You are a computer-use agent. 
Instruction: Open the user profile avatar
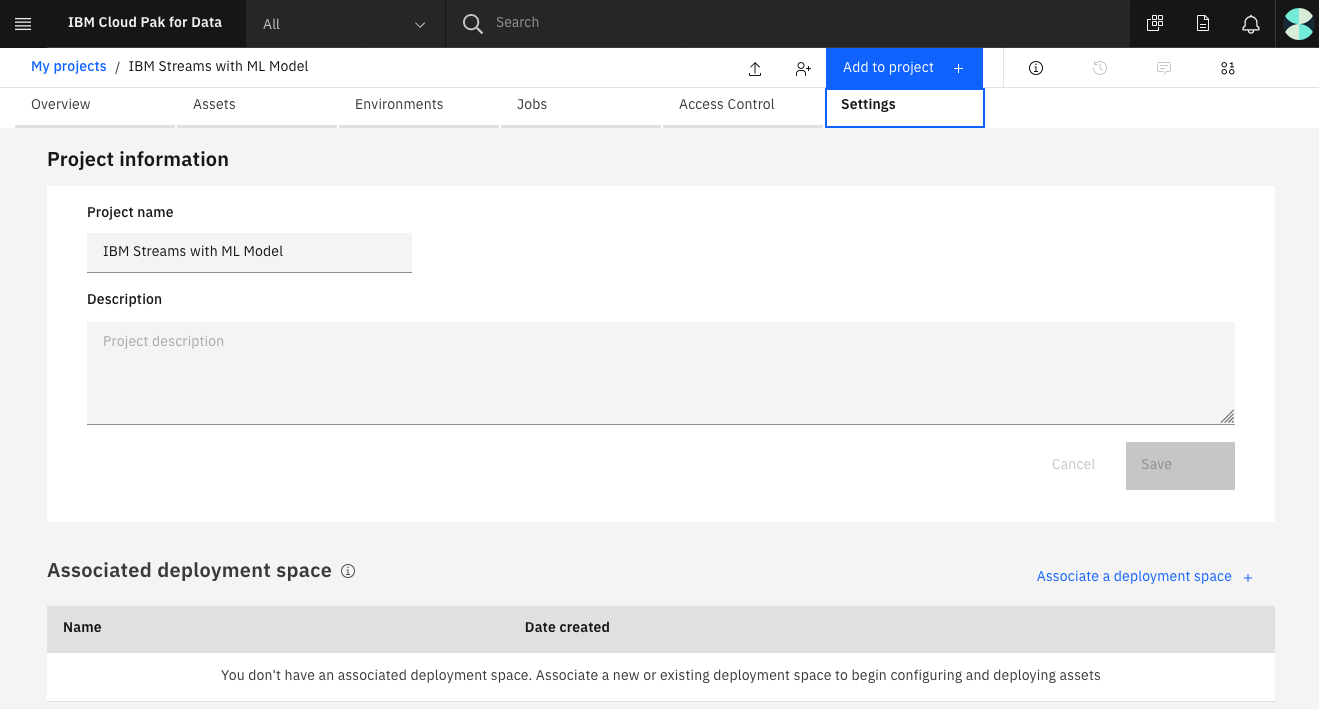pyautogui.click(x=1298, y=23)
